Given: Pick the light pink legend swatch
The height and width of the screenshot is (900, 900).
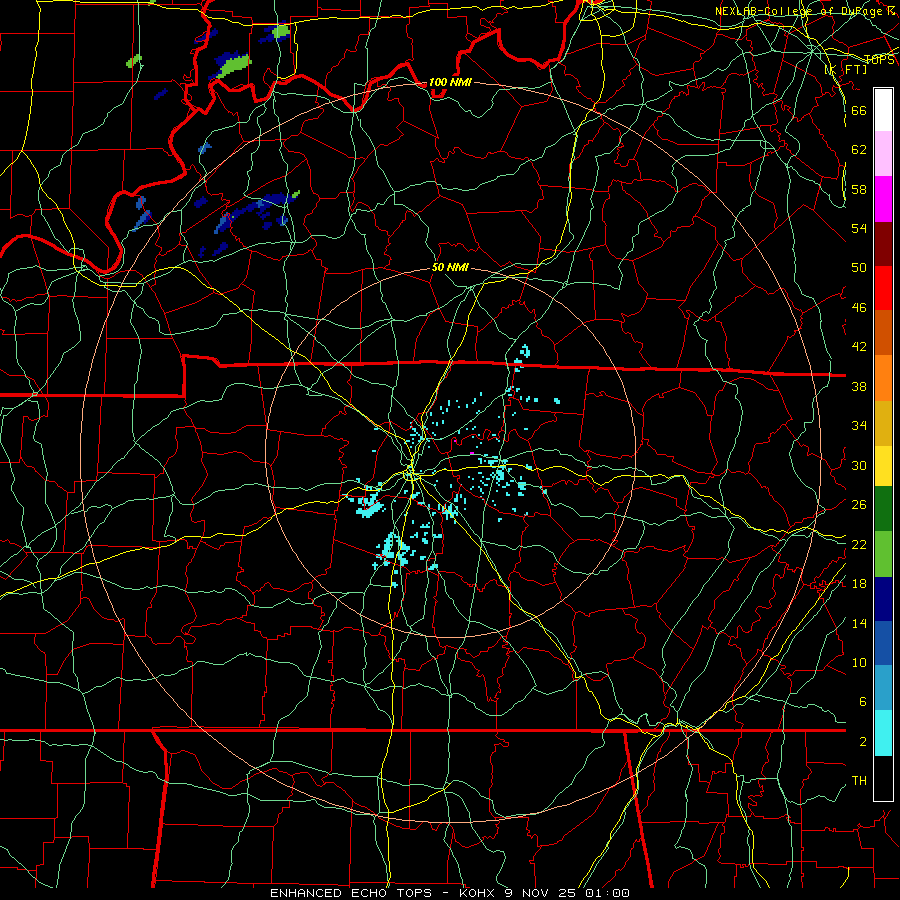Looking at the screenshot, I should tap(883, 154).
